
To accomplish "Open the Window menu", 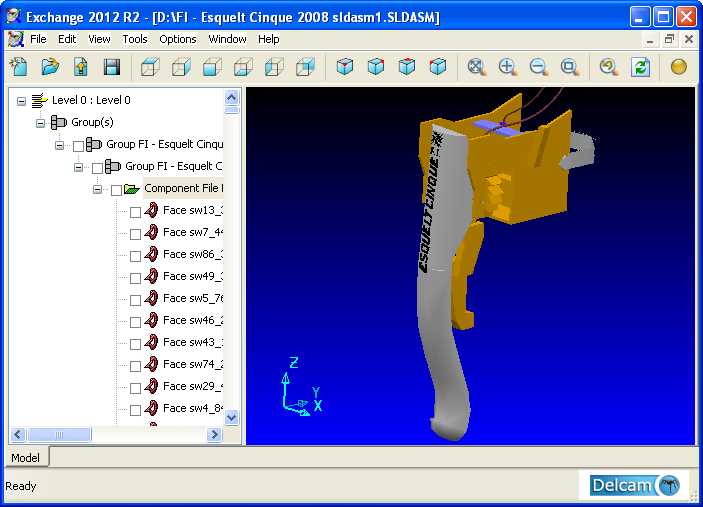I will (227, 39).
